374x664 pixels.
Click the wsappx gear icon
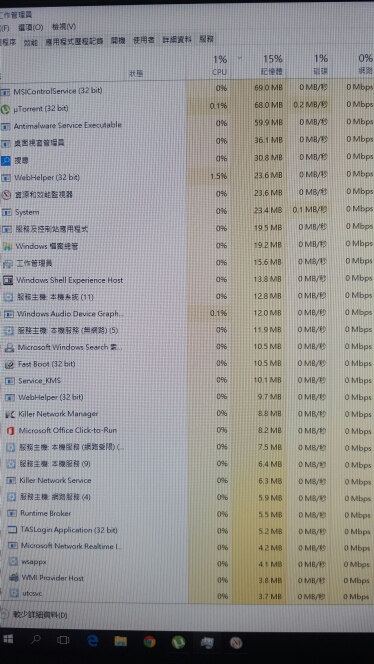pos(14,562)
